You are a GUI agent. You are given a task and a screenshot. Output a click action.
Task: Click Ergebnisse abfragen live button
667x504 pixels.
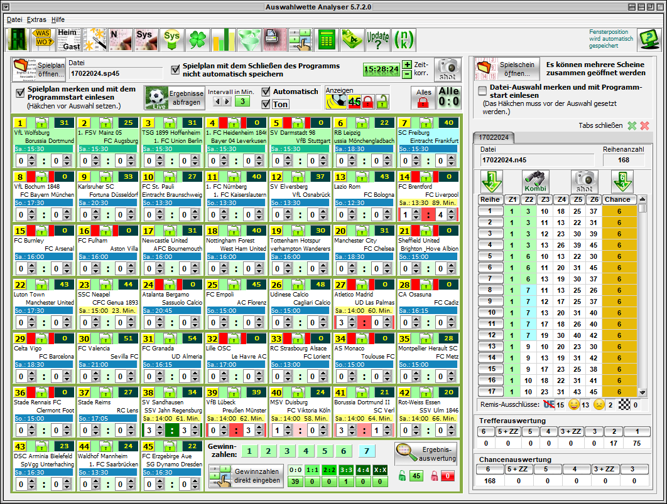174,98
